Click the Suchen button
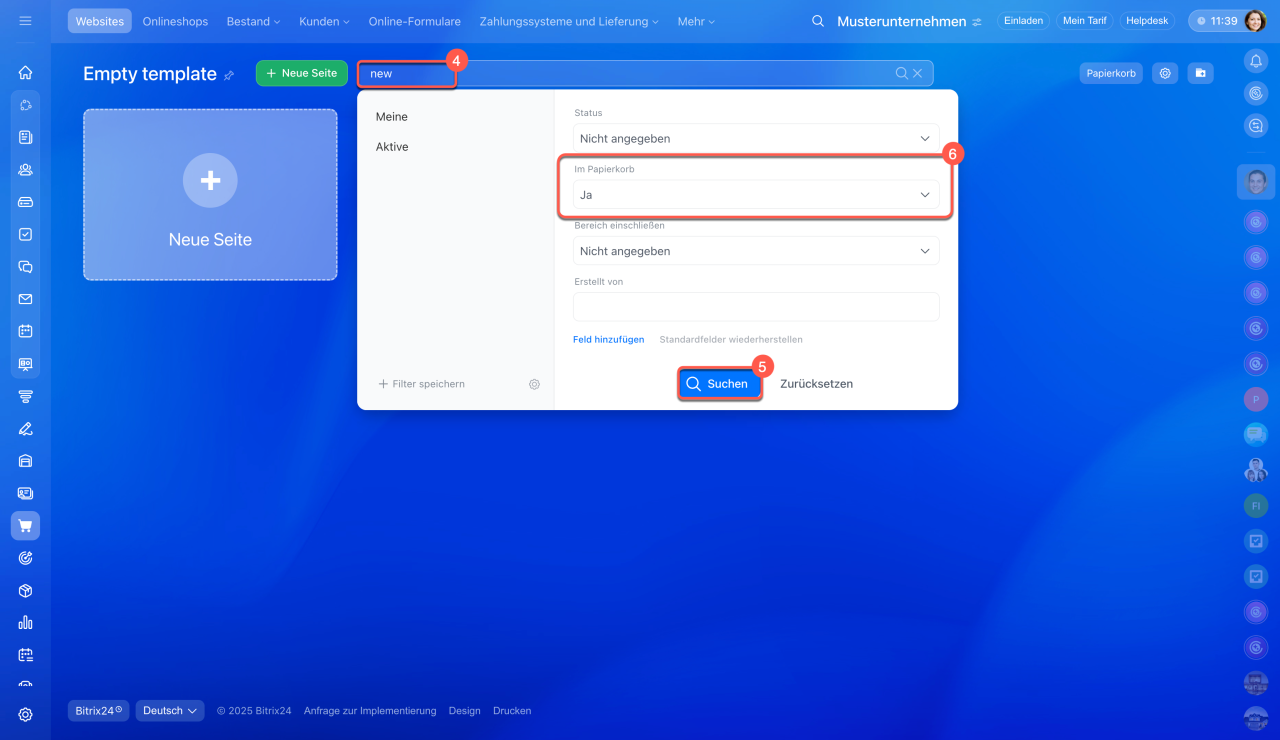 click(718, 384)
